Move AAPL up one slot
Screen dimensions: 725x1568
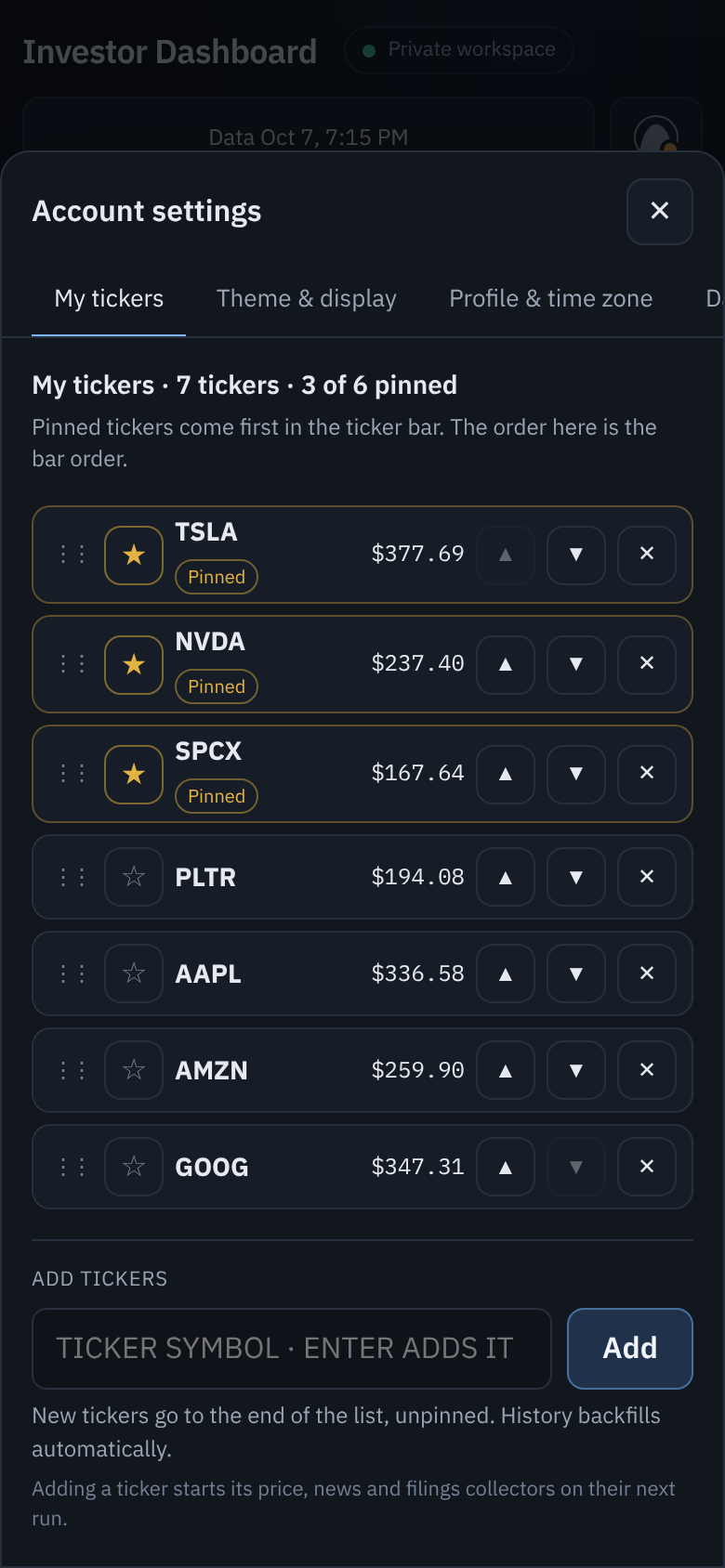[506, 973]
